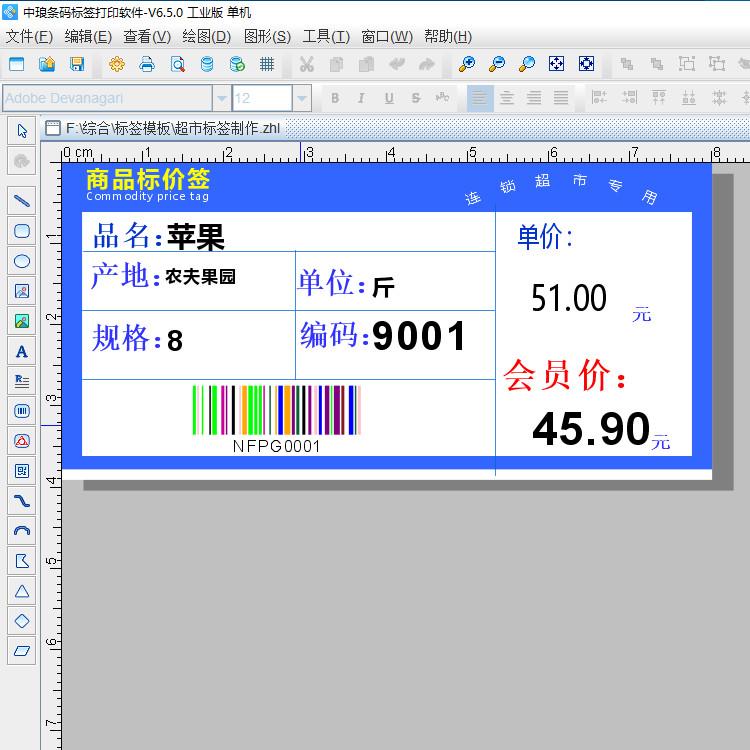Select the 斤 unit text
This screenshot has width=750, height=750.
(x=383, y=287)
